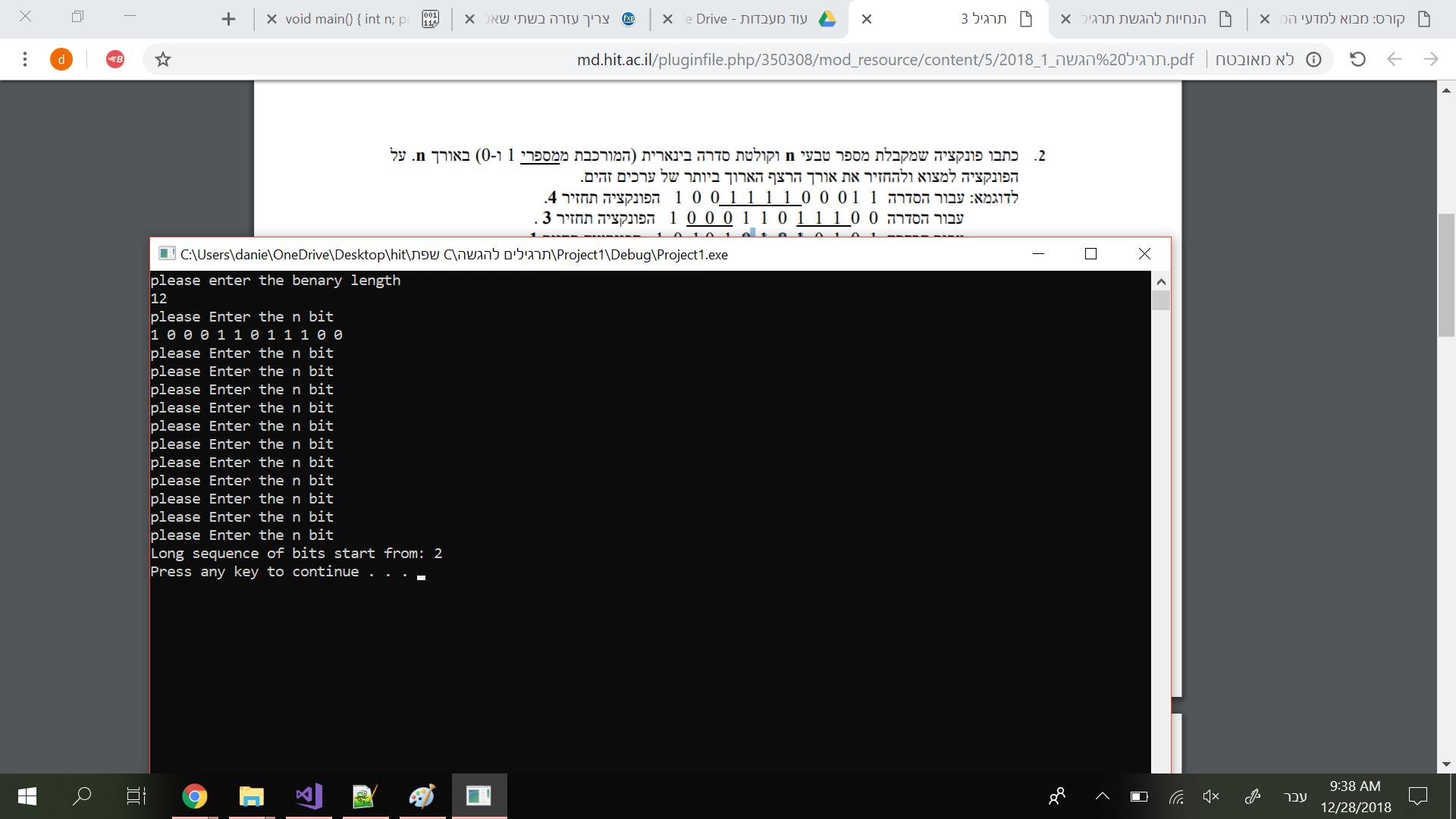The image size is (1456, 819).
Task: Open the red B browser extension
Action: (x=115, y=58)
